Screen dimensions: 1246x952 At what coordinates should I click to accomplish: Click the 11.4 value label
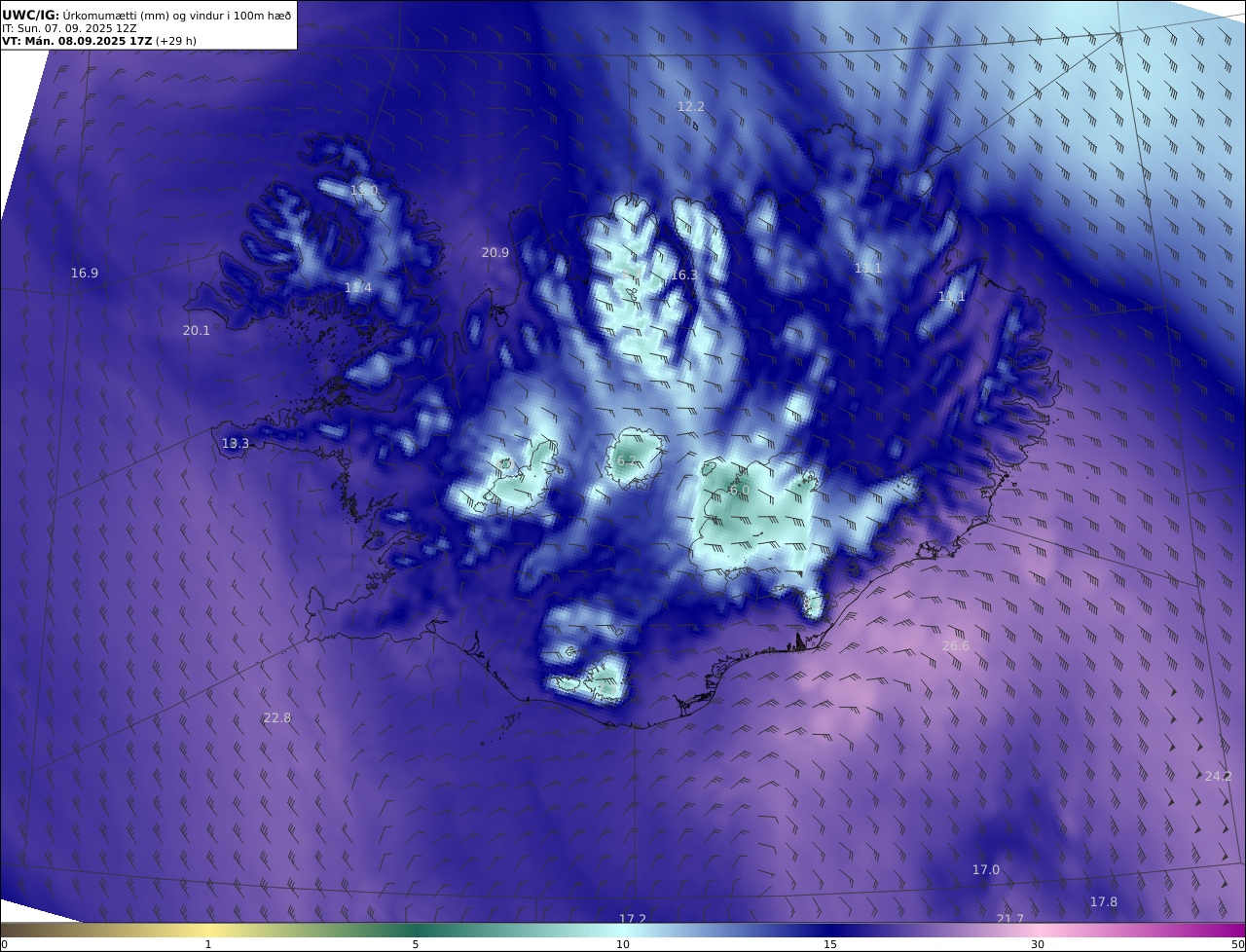point(358,288)
